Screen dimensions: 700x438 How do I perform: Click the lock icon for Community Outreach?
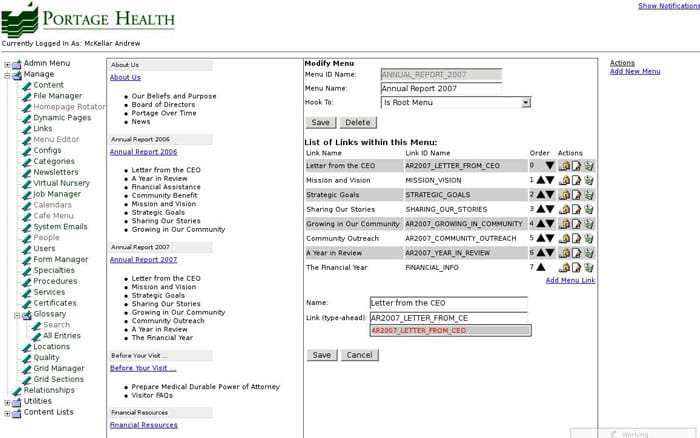[x=564, y=238]
